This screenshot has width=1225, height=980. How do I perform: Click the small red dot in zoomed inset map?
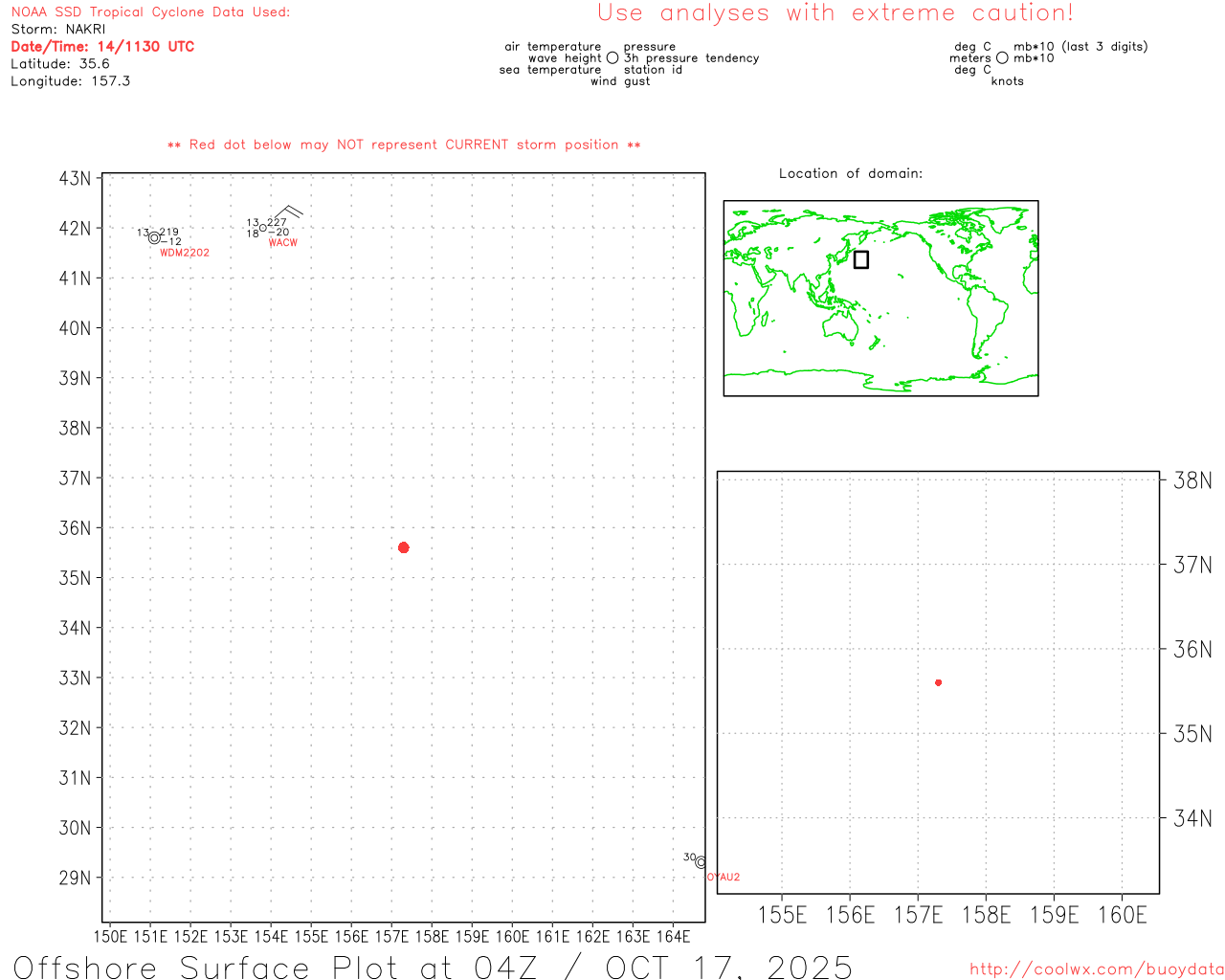pyautogui.click(x=938, y=682)
